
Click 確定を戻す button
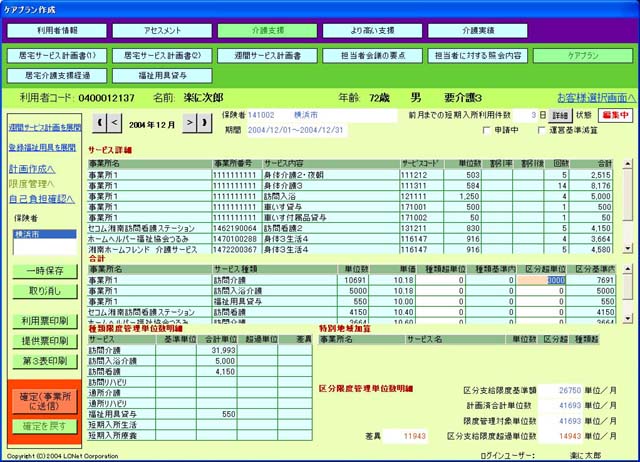[45, 426]
